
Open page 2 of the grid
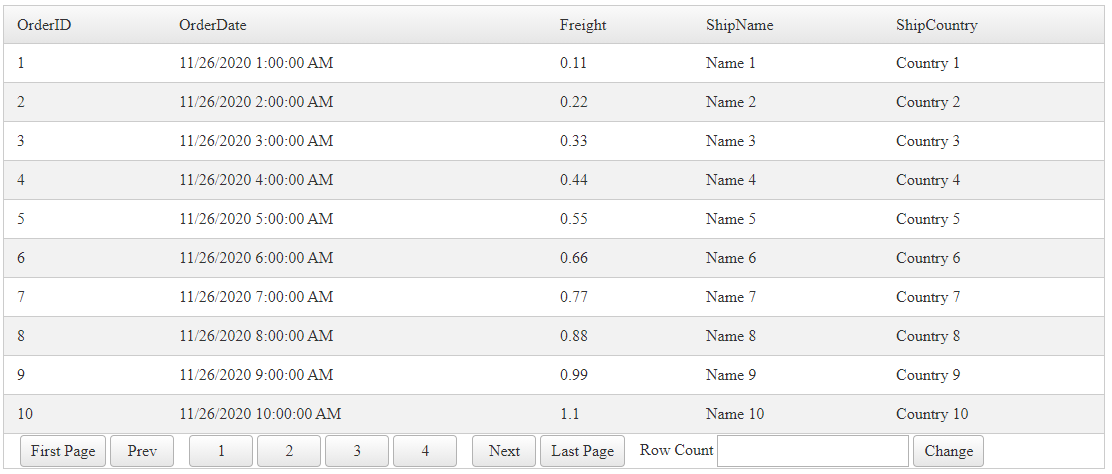point(289,451)
